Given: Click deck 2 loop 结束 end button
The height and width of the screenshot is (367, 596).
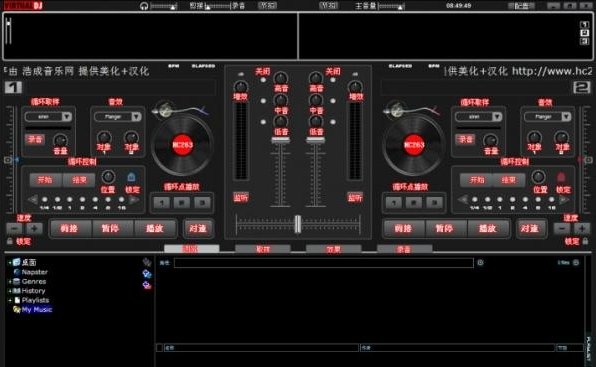Looking at the screenshot, I should pos(508,180).
